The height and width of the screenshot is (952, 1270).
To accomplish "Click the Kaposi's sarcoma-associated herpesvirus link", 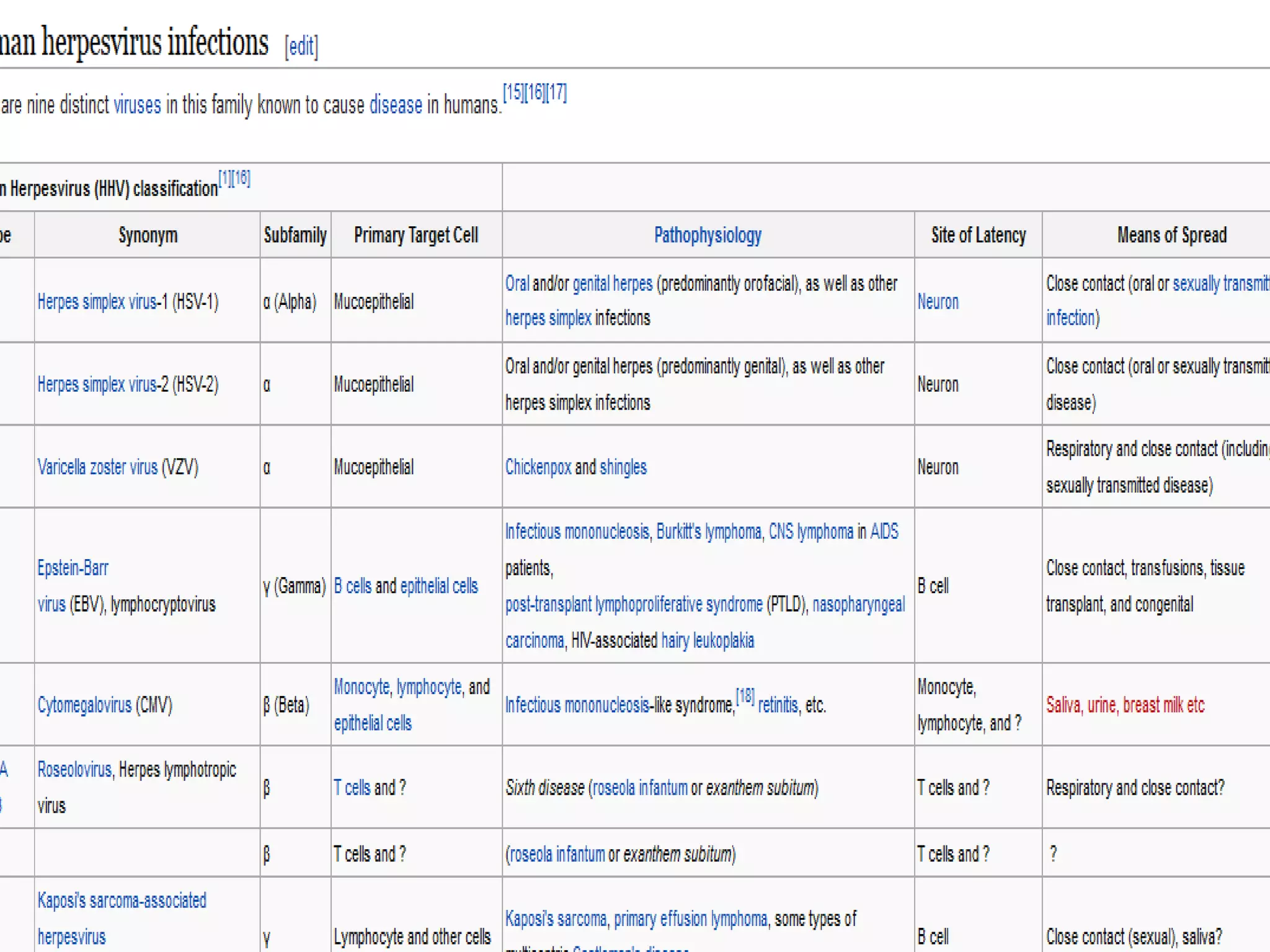I will (x=122, y=901).
